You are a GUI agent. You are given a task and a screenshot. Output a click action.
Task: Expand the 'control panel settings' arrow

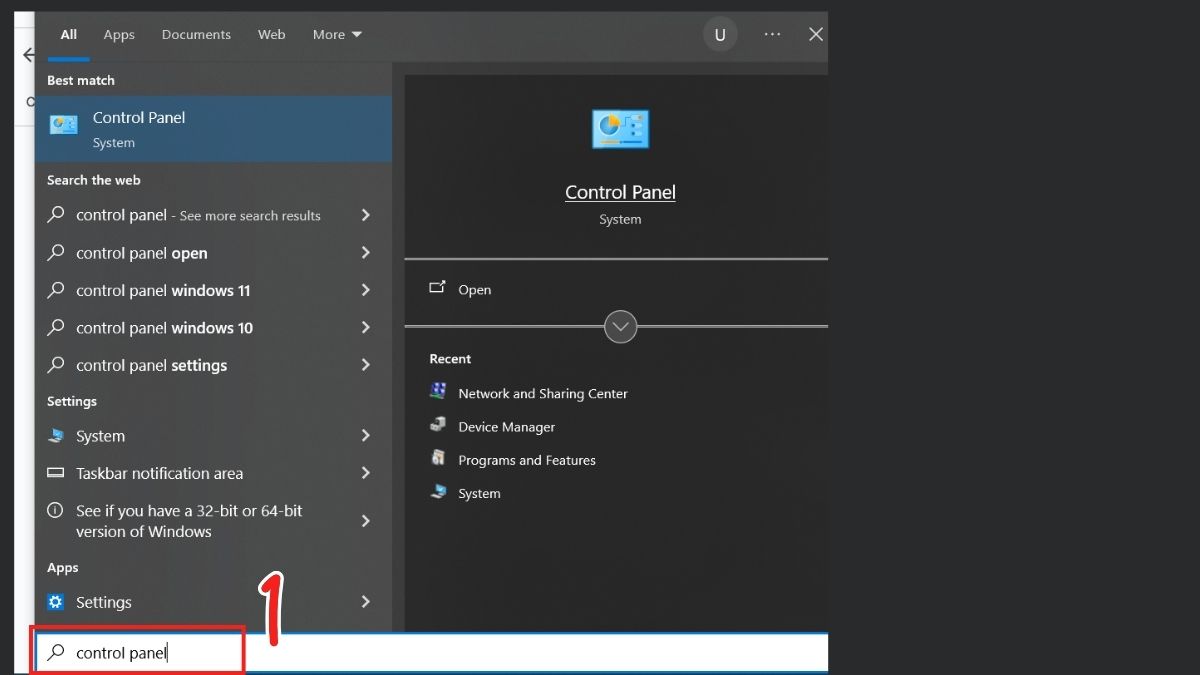click(x=365, y=365)
